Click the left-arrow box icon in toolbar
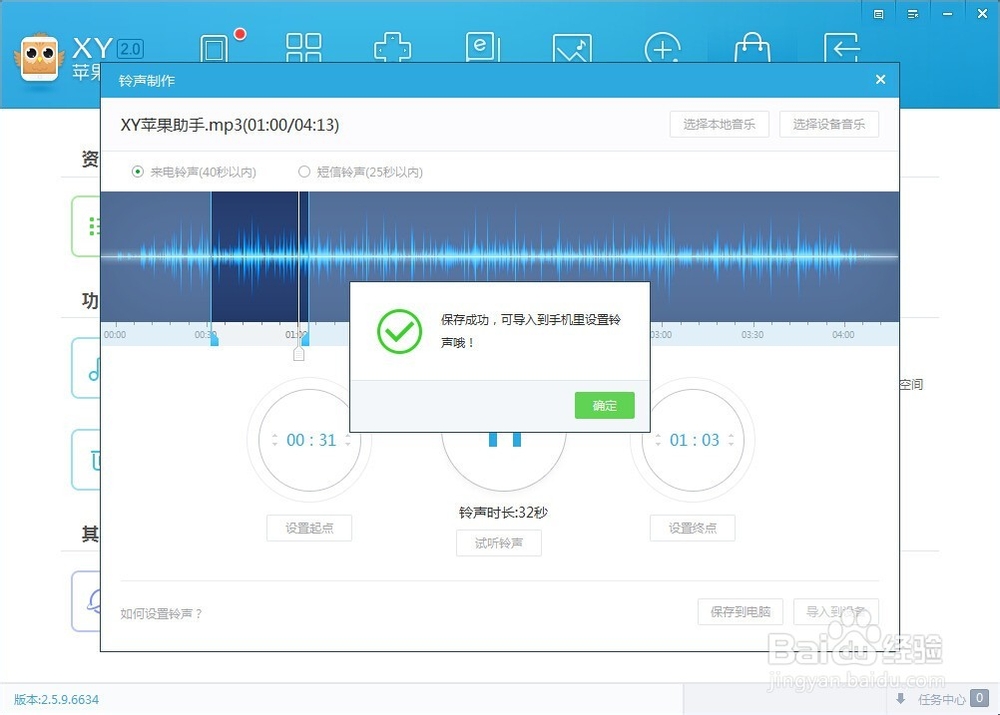1000x715 pixels. coord(842,48)
